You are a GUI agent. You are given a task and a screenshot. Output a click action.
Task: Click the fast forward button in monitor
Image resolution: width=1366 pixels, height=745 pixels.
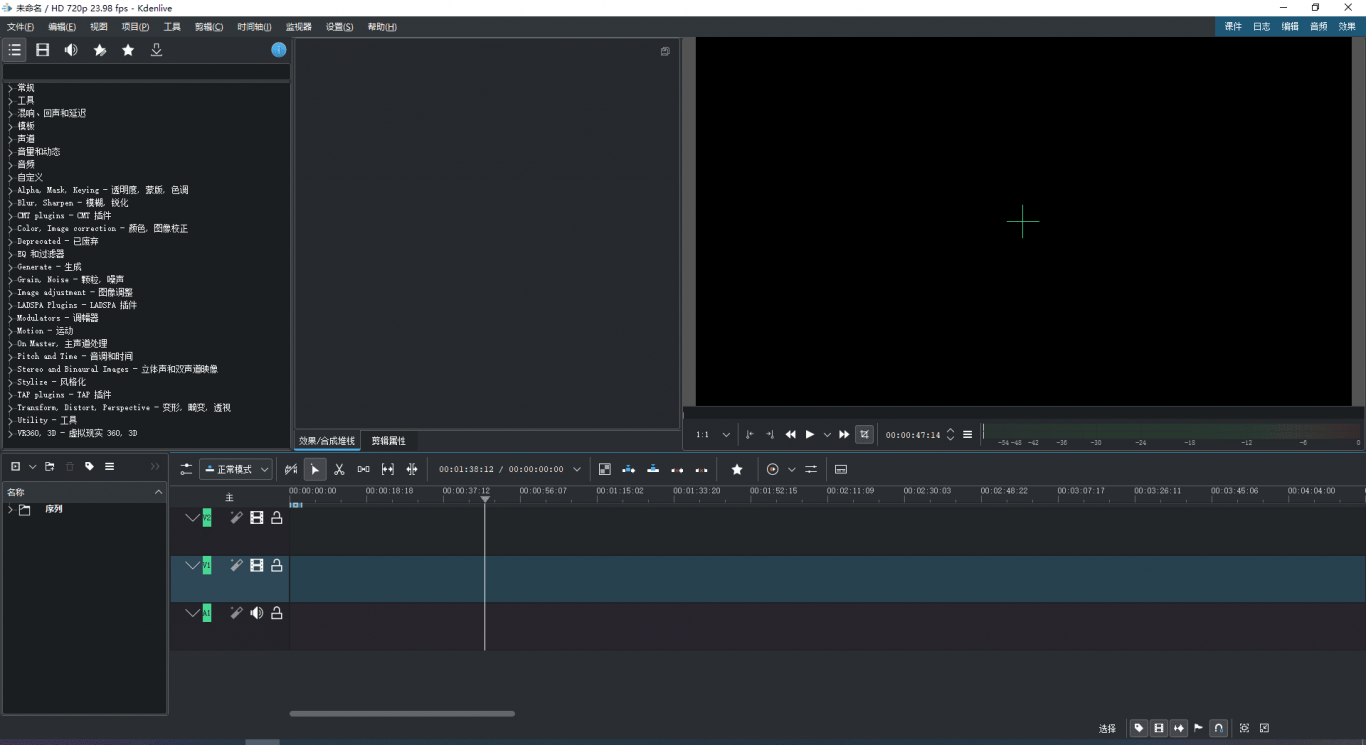tap(844, 434)
